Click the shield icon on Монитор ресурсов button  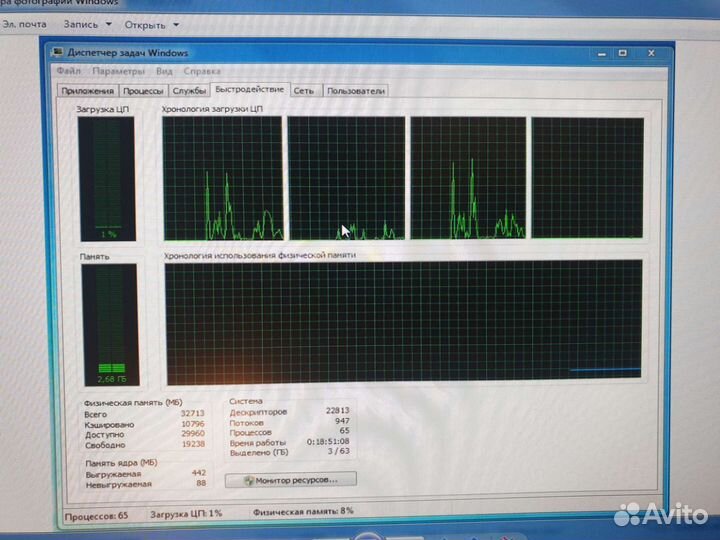(248, 480)
